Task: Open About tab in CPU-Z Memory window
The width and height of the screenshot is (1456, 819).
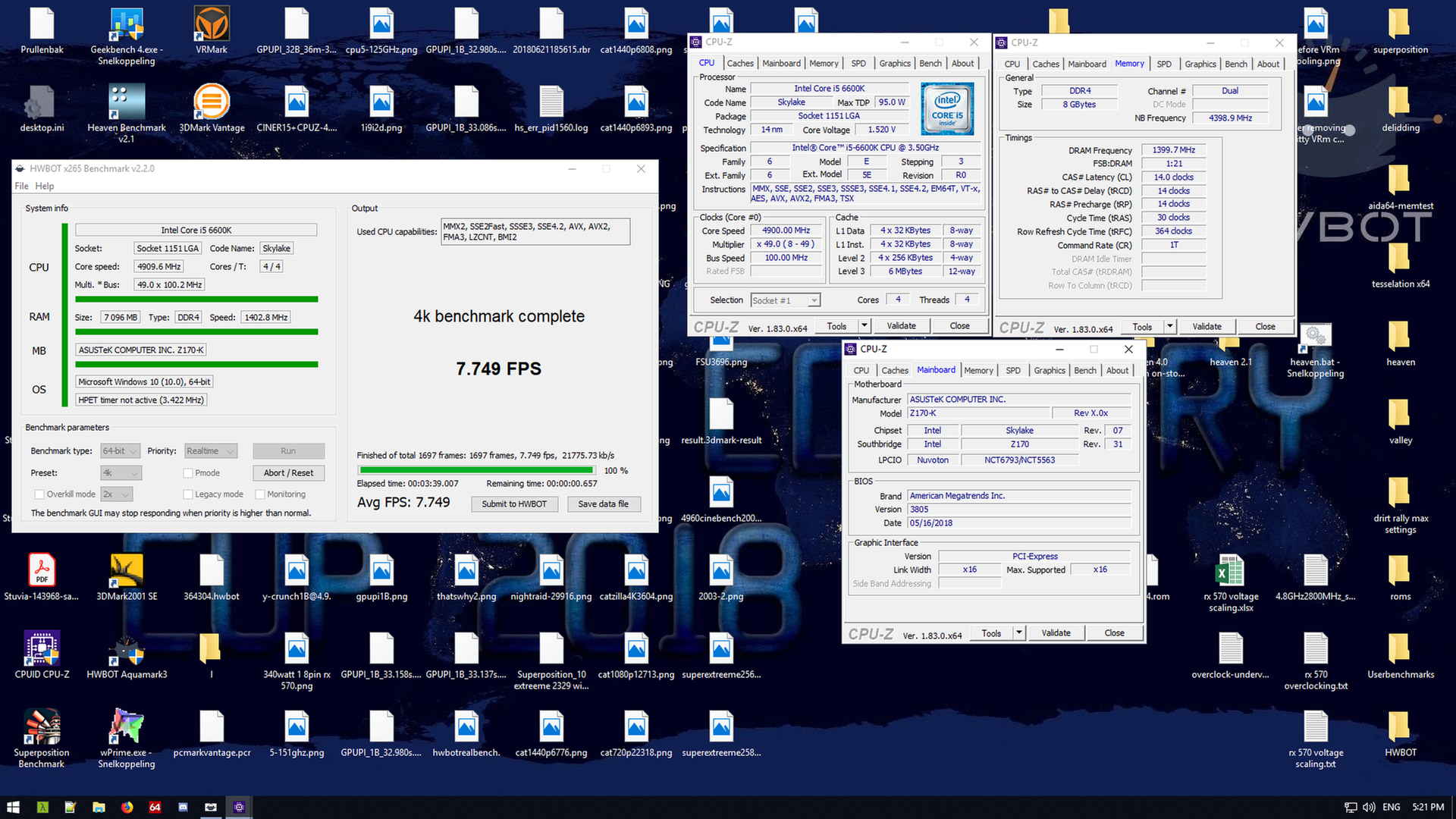Action: (1268, 64)
